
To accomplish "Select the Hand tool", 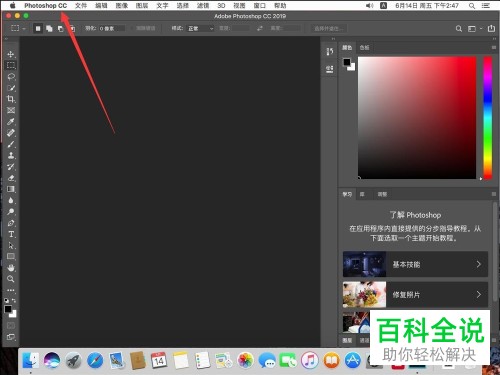I will [11, 268].
